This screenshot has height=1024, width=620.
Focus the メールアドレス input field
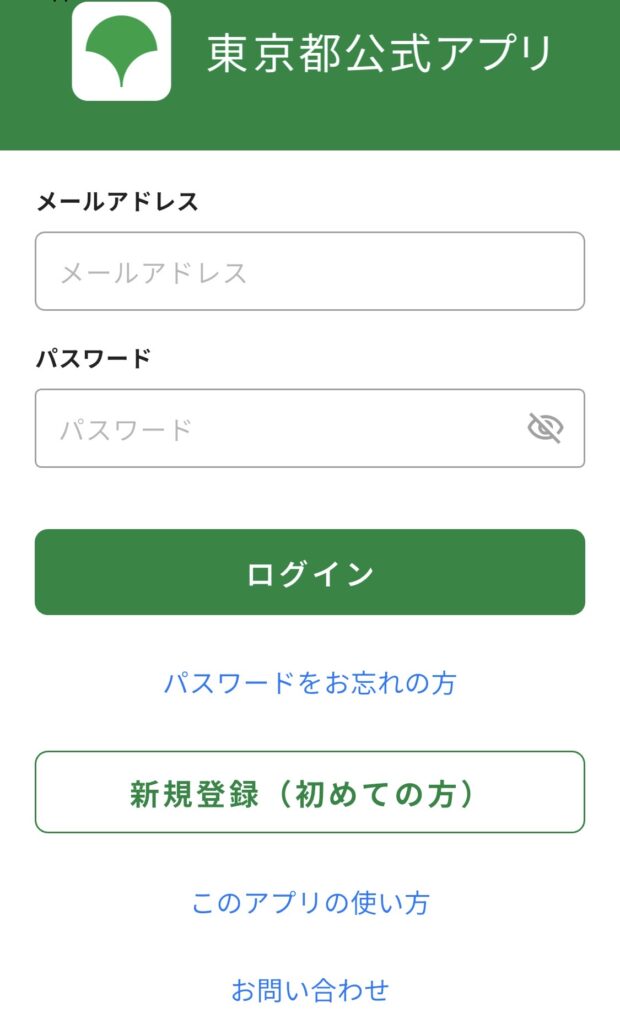pos(310,271)
